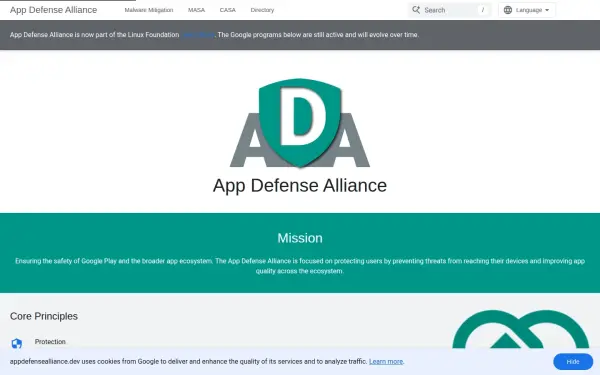600x375 pixels.
Task: Click the globe language icon
Action: tap(508, 10)
